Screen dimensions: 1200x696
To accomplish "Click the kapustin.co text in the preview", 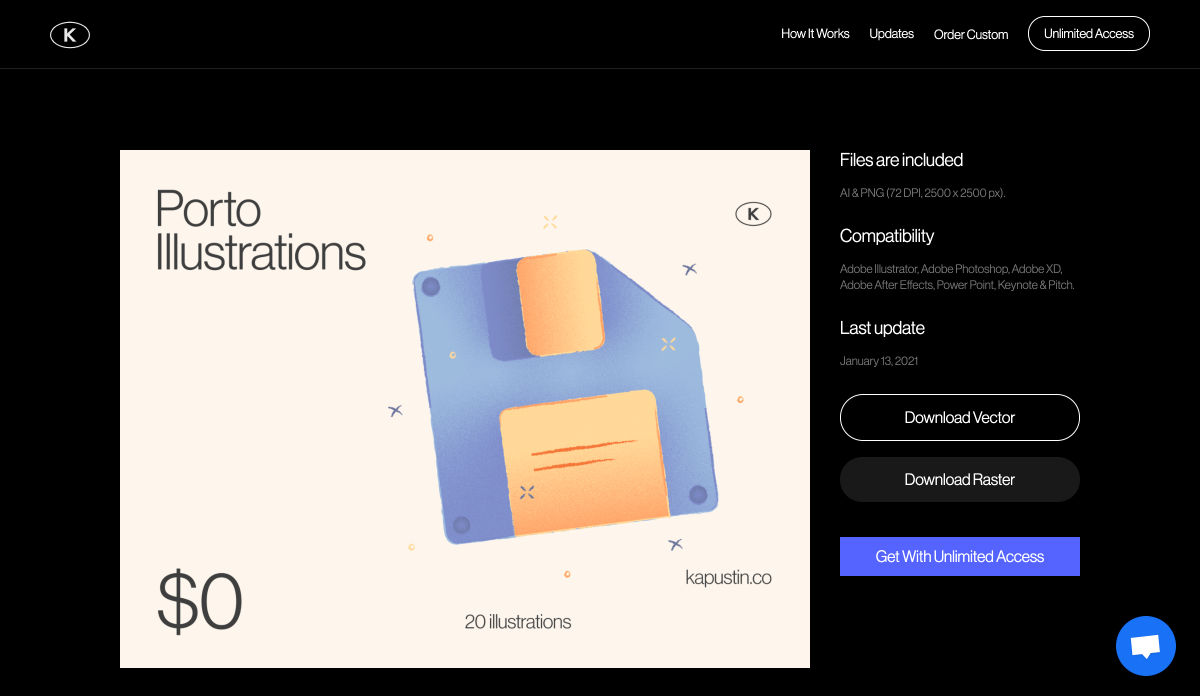I will click(x=728, y=578).
